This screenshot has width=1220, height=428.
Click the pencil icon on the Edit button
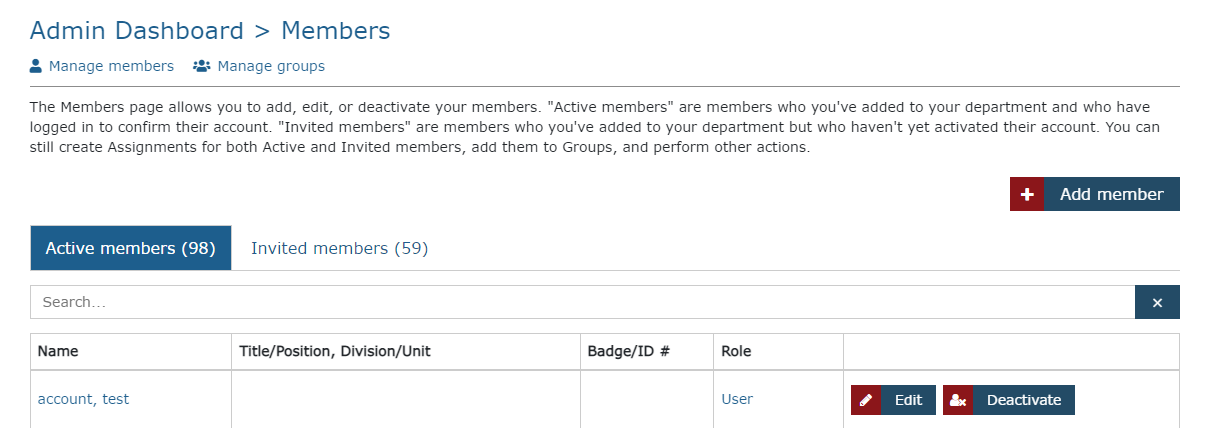point(866,400)
